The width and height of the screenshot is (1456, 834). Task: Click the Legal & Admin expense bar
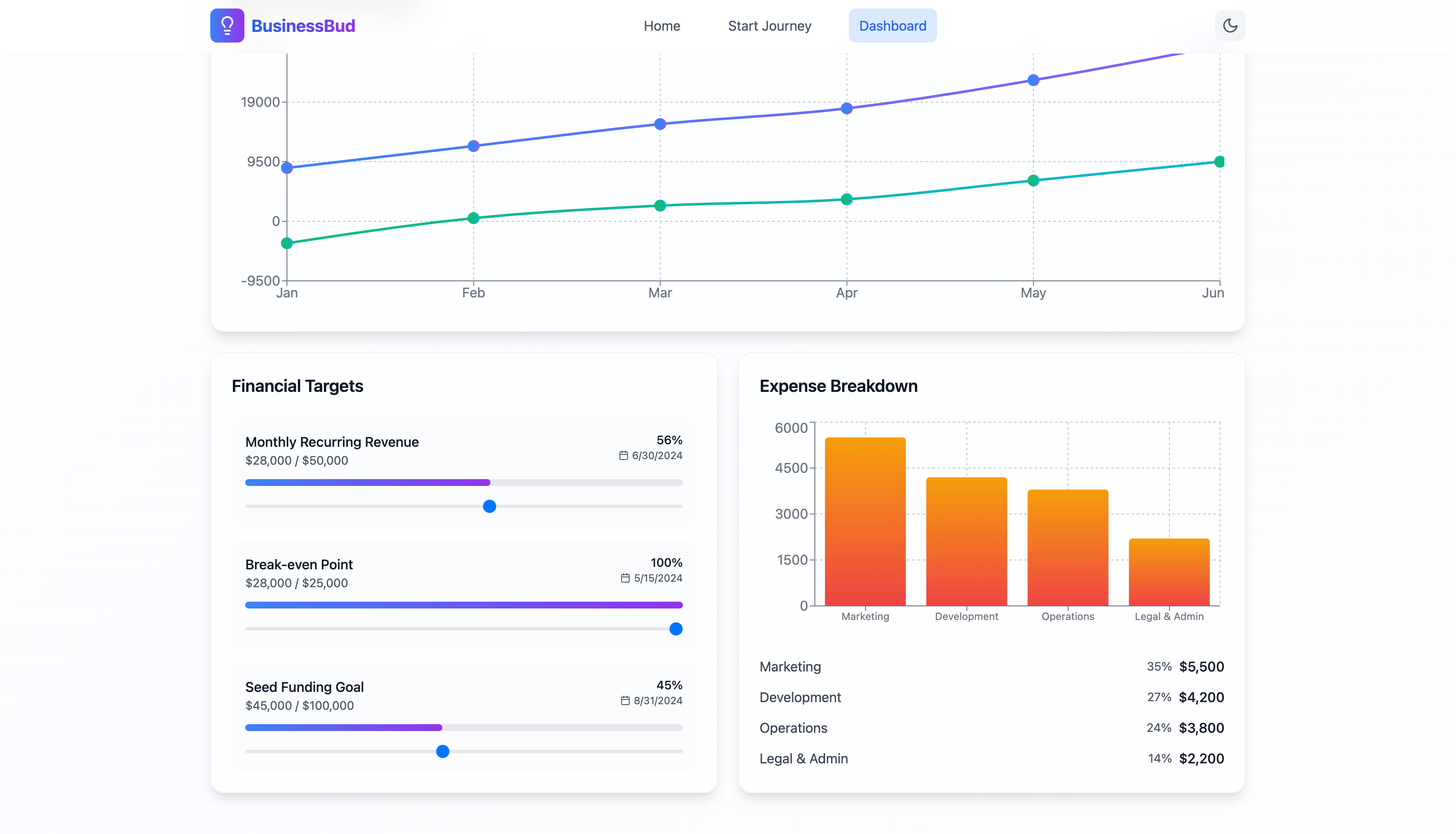pos(1169,571)
